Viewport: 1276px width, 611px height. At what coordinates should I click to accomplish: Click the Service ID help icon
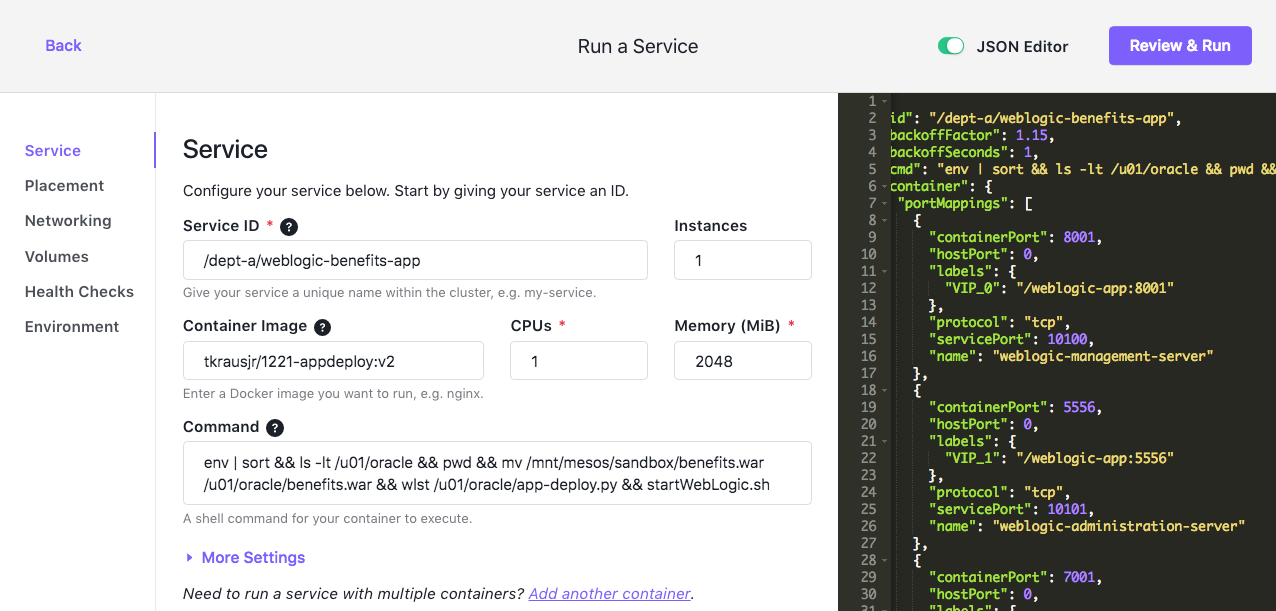(289, 227)
